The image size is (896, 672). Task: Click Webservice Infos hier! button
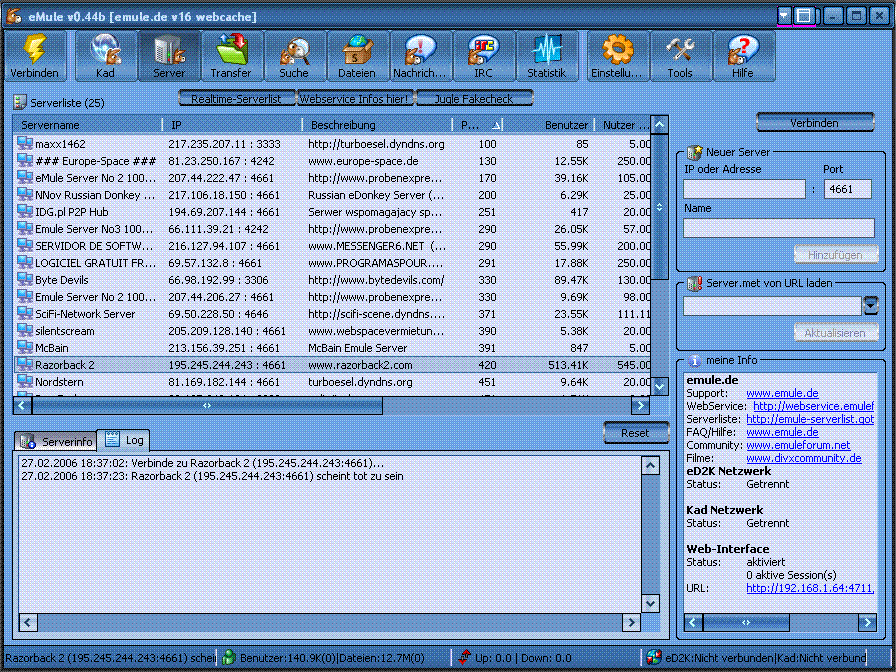click(355, 98)
